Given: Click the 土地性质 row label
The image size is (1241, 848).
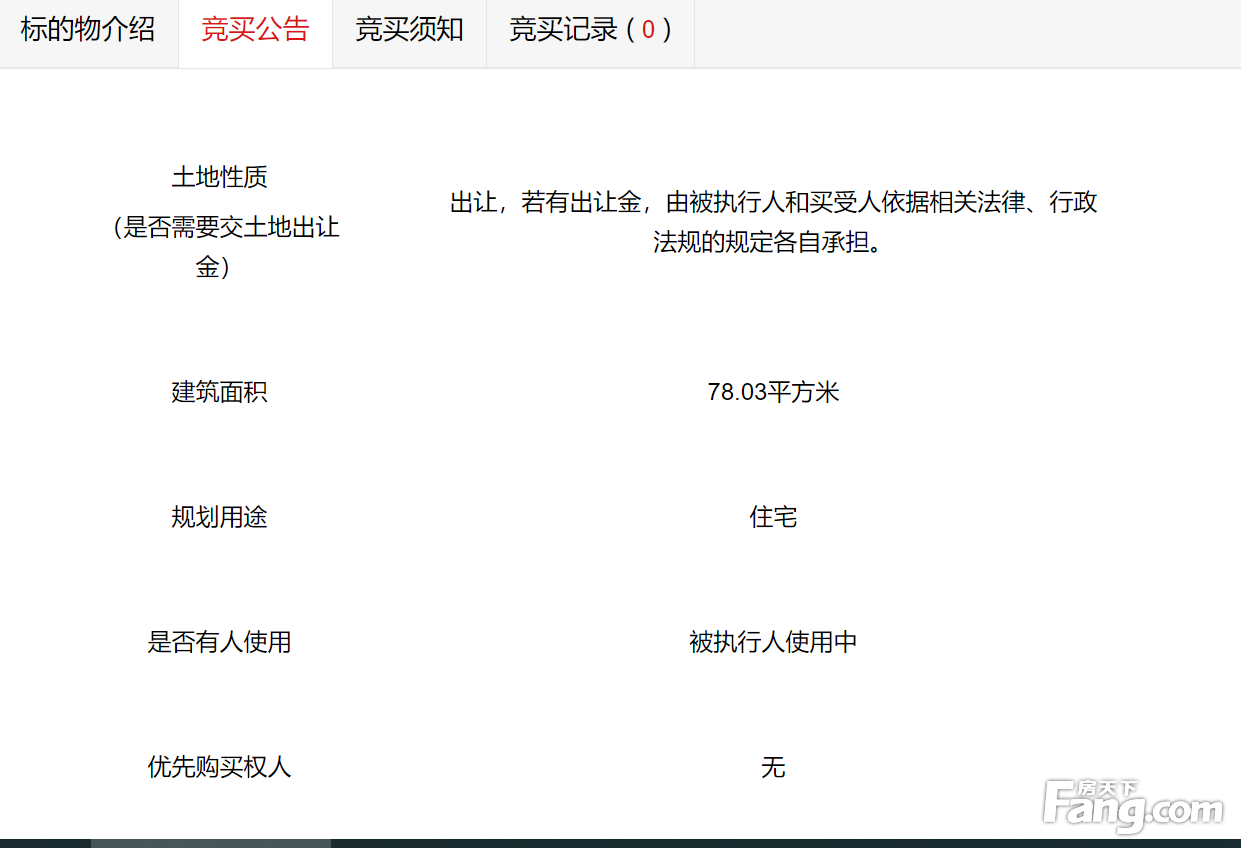Looking at the screenshot, I should (219, 178).
